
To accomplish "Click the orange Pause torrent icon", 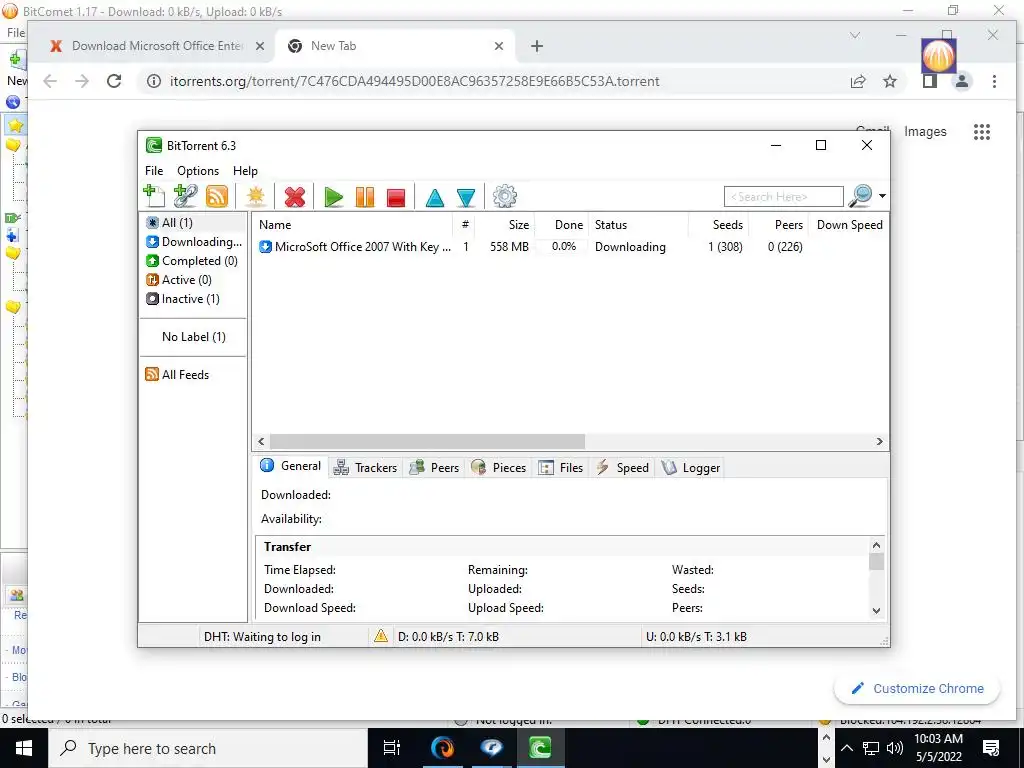I will coord(364,197).
